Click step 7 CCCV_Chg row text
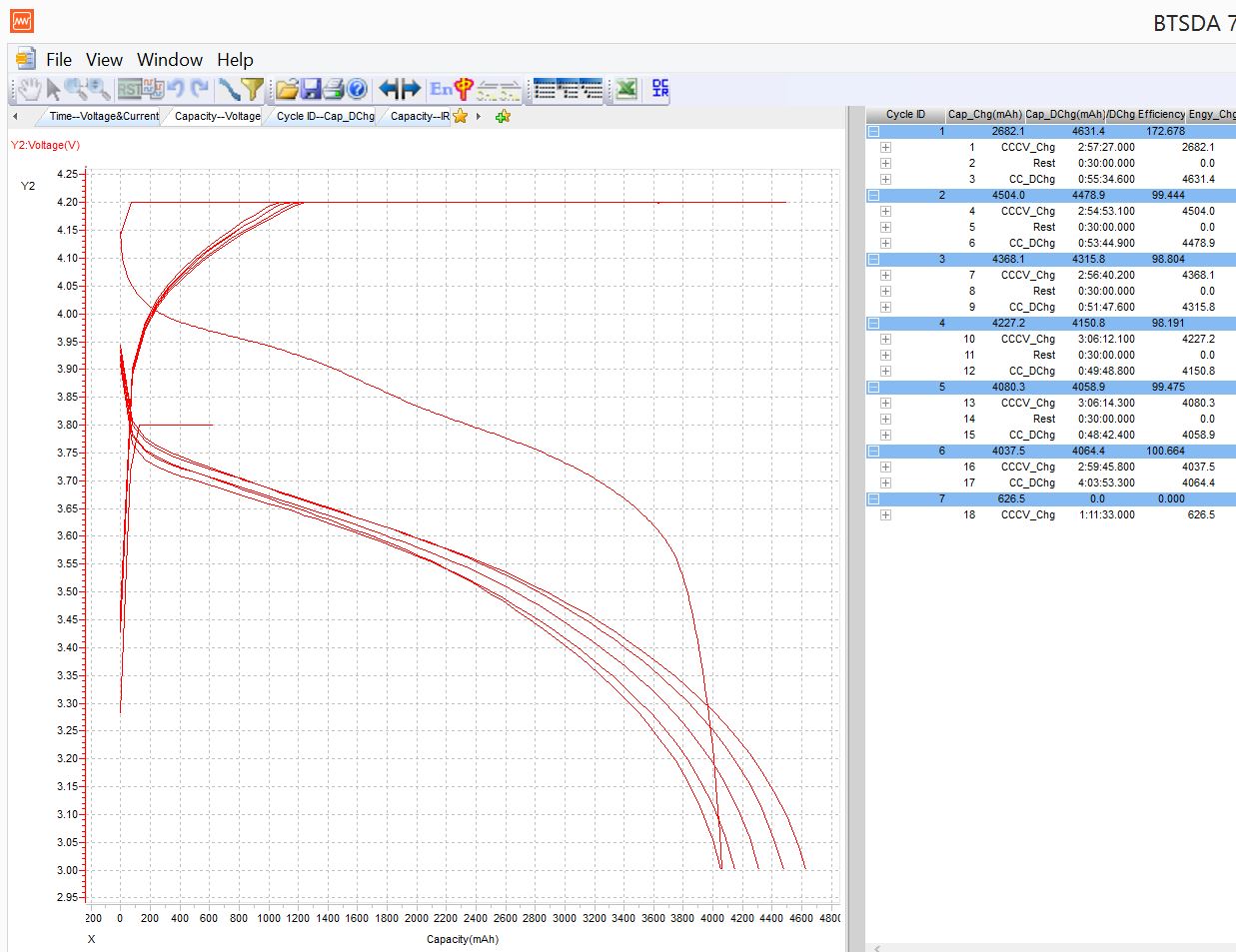This screenshot has height=952, width=1236. [1027, 275]
